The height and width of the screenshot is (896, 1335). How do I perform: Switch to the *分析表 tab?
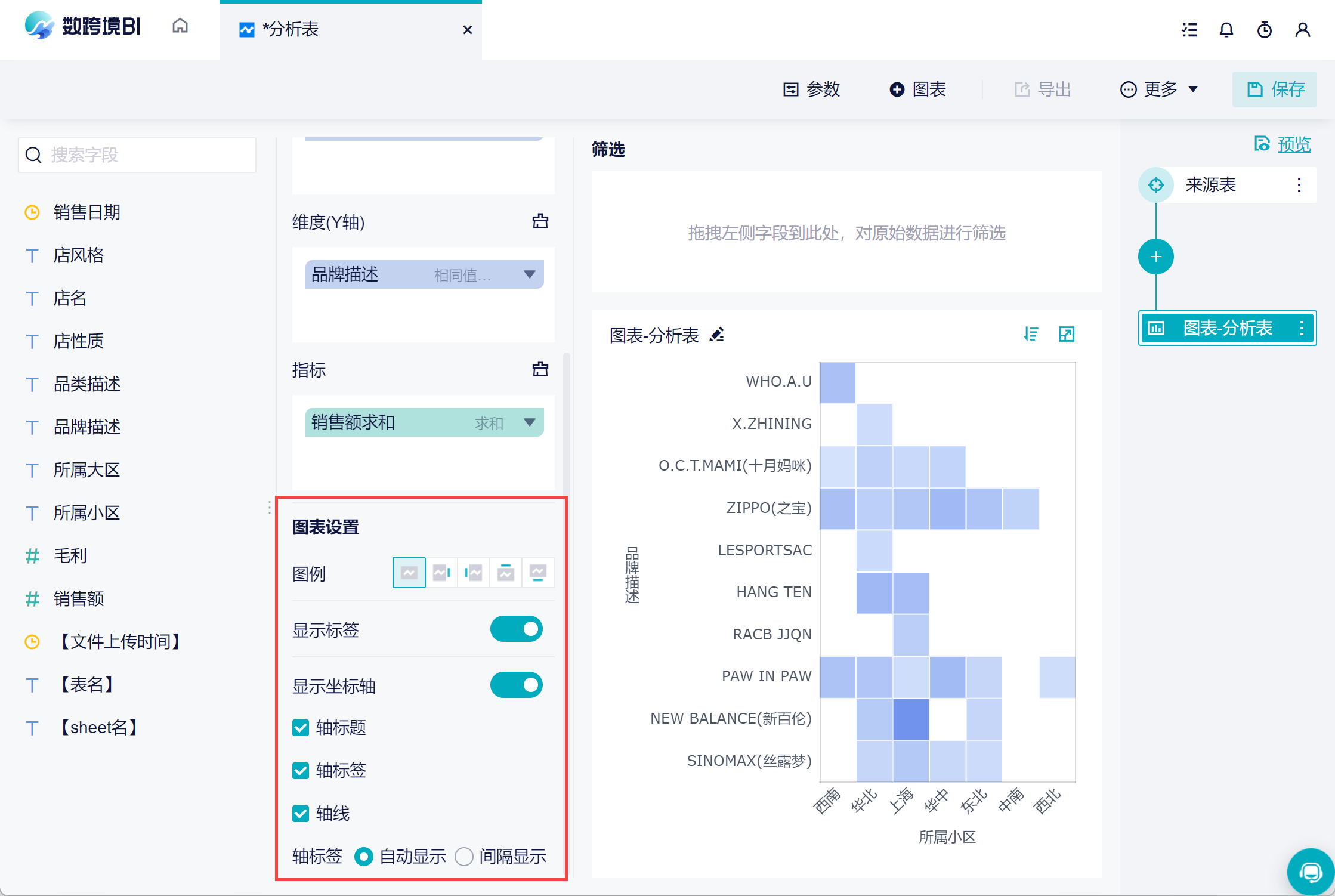291,29
